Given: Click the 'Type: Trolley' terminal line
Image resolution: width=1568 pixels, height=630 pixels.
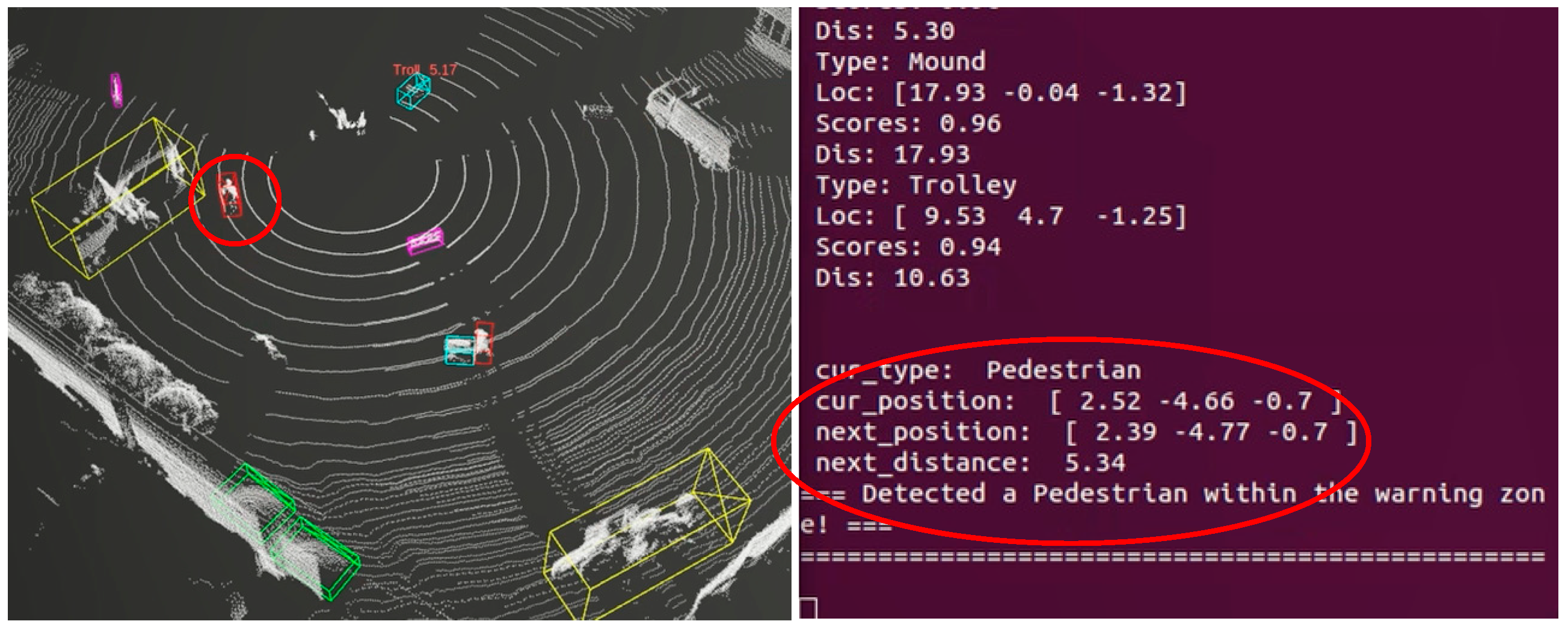Looking at the screenshot, I should tap(915, 186).
